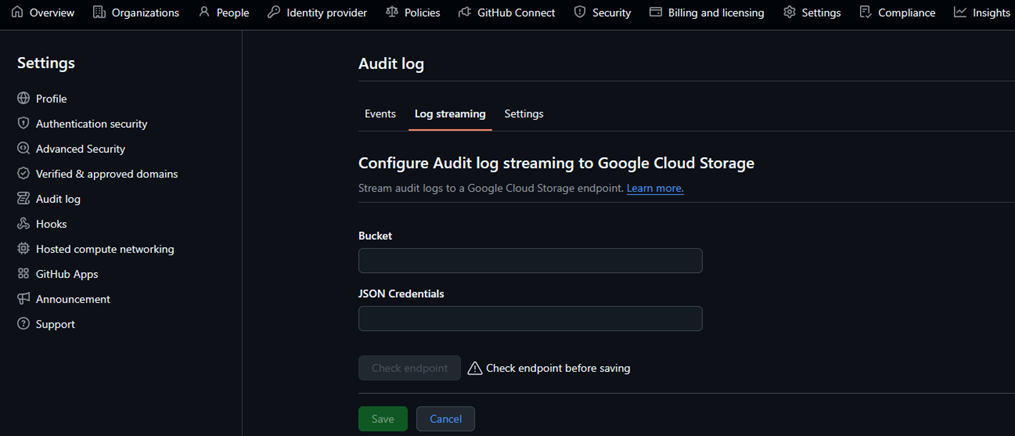Open Hooks in the sidebar
Image resolution: width=1015 pixels, height=436 pixels.
[51, 224]
